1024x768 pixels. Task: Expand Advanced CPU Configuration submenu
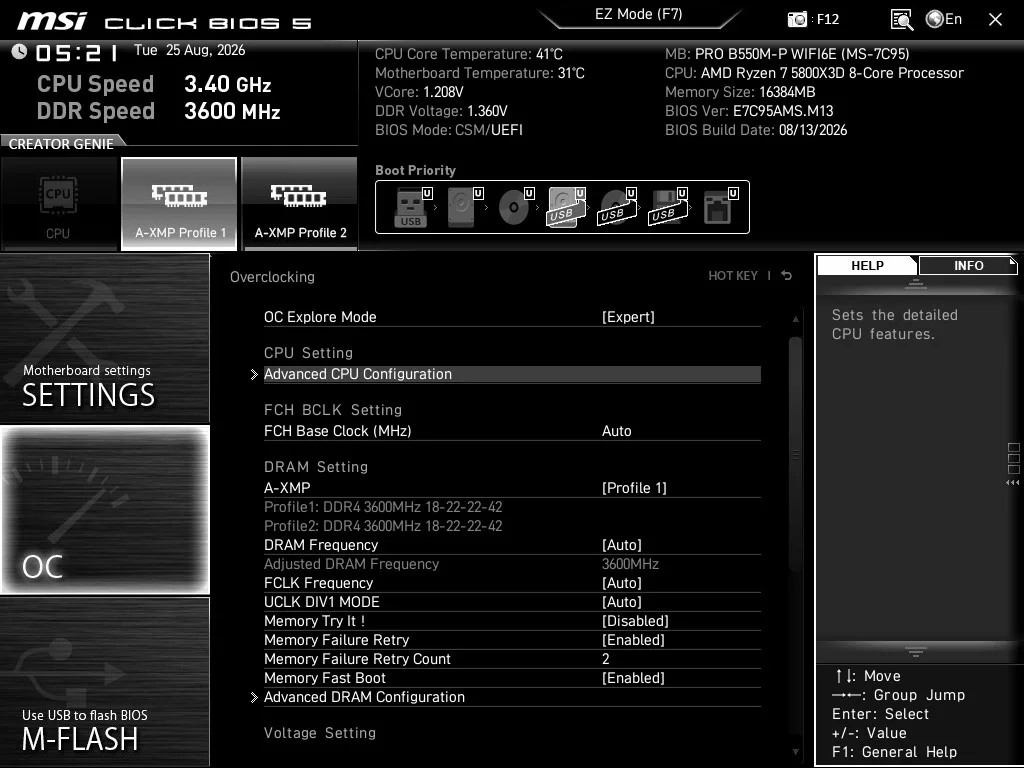coord(512,374)
